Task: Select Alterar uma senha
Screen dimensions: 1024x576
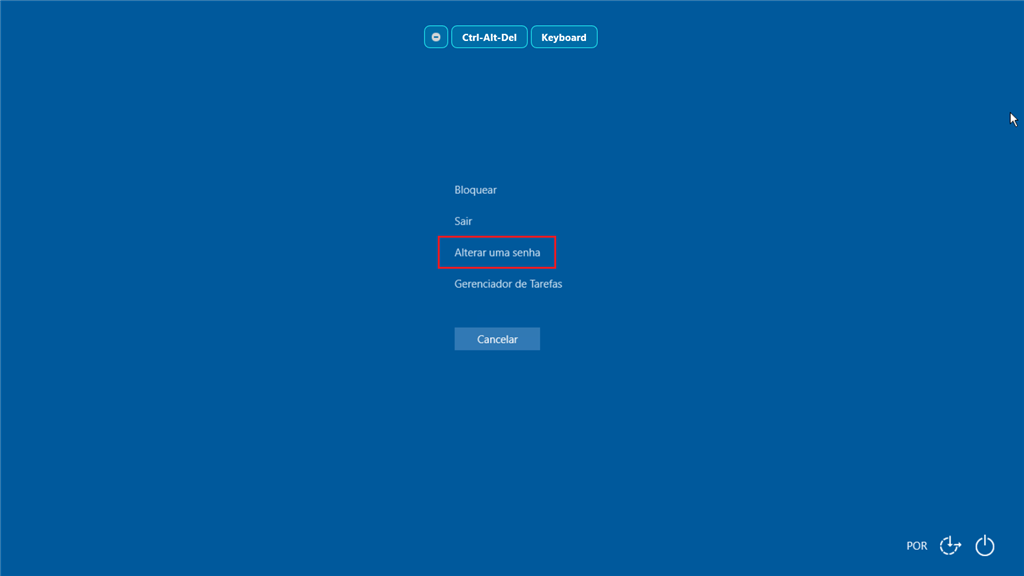Action: (x=497, y=253)
